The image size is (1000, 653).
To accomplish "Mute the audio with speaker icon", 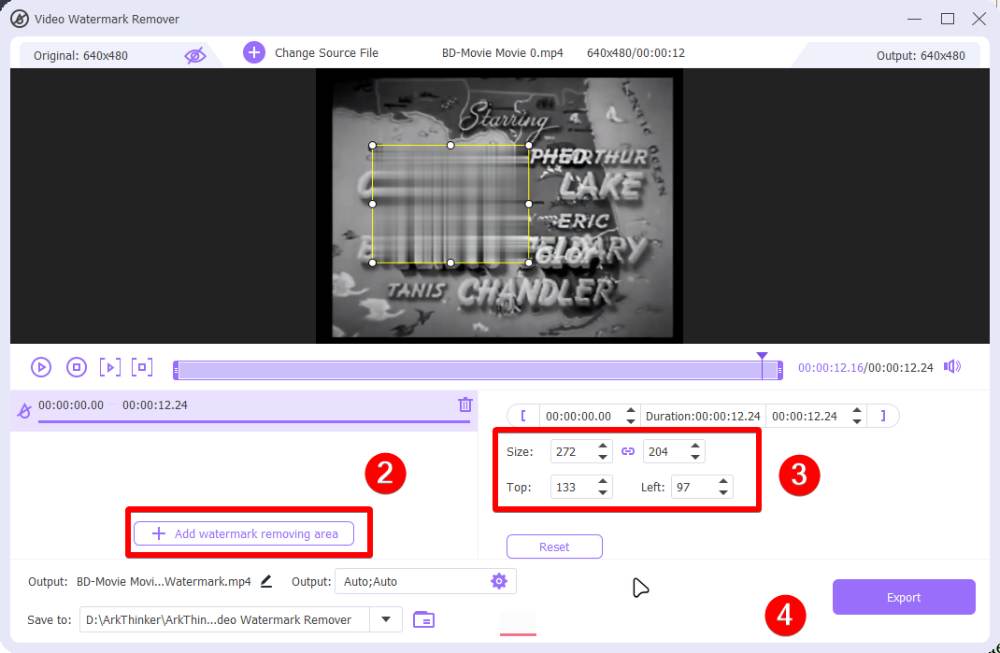I will (x=952, y=367).
